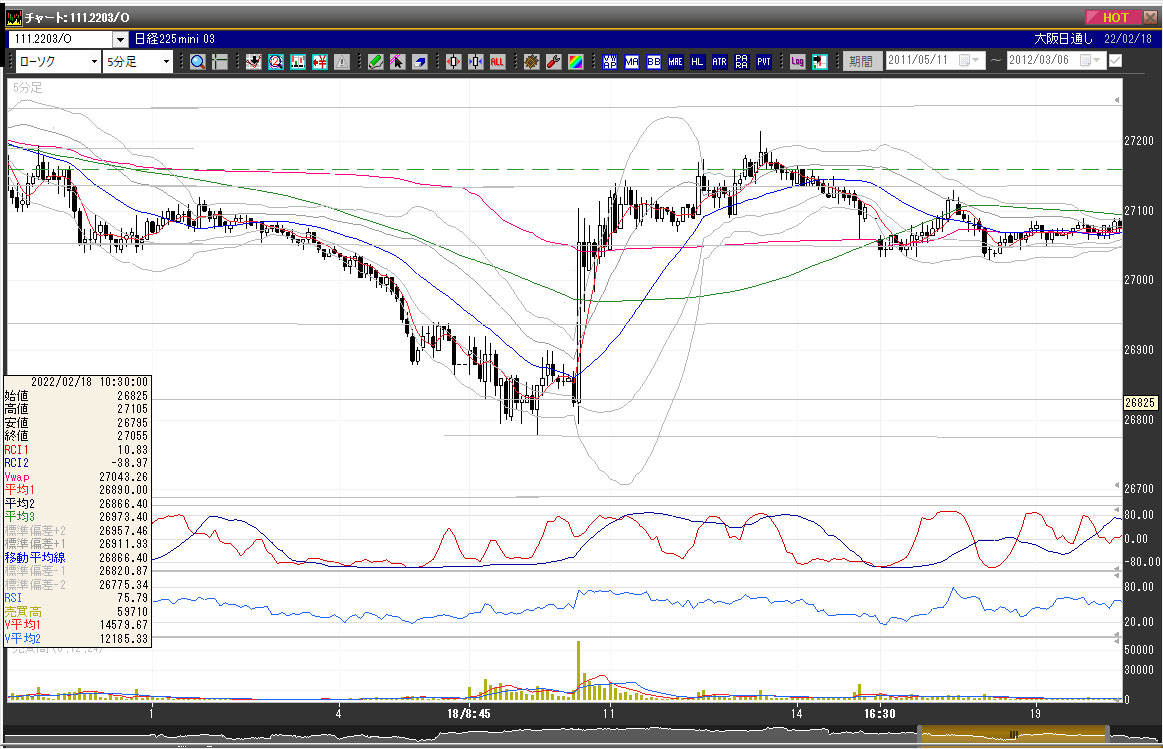1163x749 pixels.
Task: Select the eraser tool
Action: pos(420,62)
